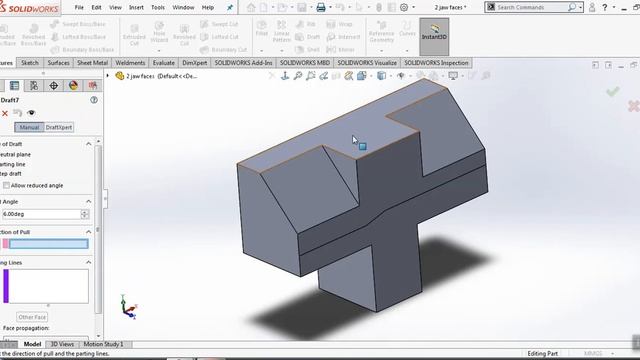
Task: Open the DimXpertManager crosshair tab icon
Action: (53, 85)
